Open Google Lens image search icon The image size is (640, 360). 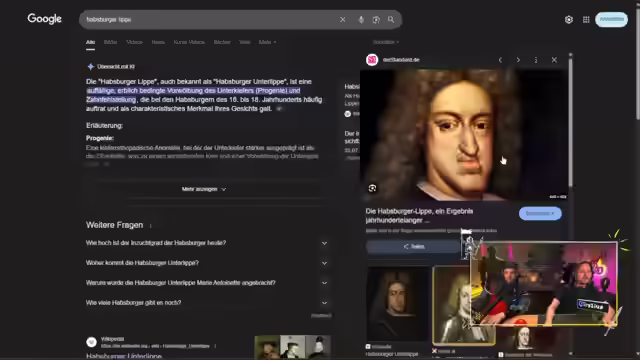(376, 20)
